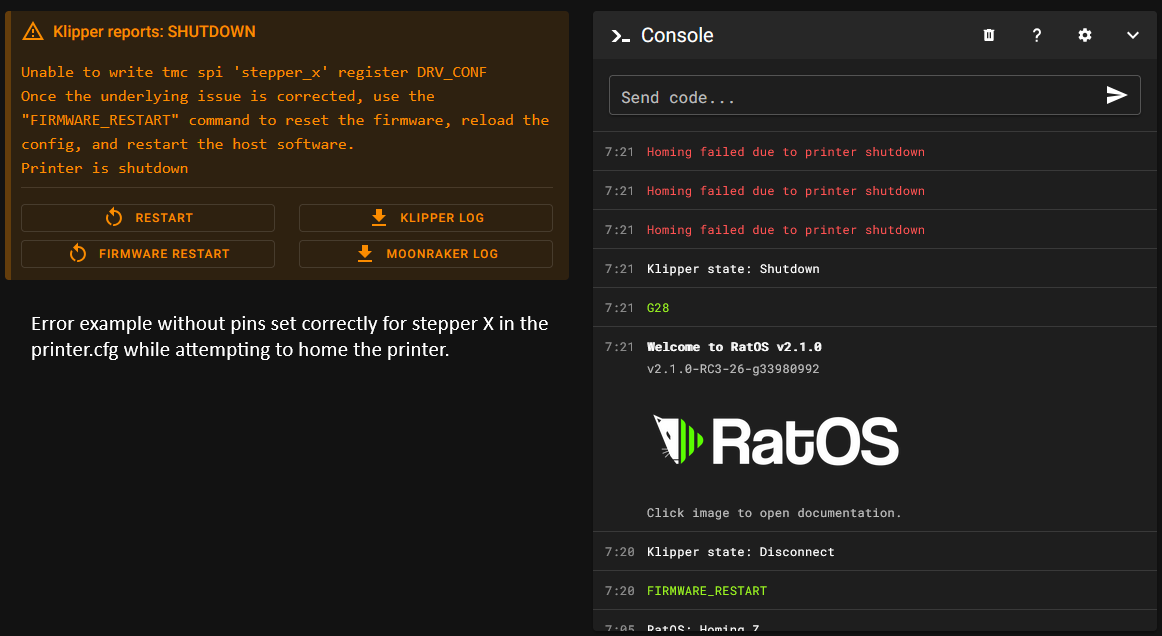
Task: Select the FIRMWARE_RESTART command in console
Action: 707,591
